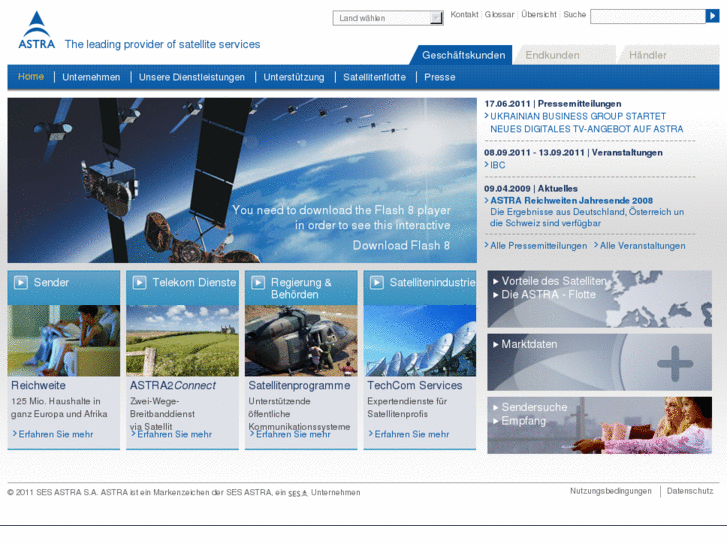Open the Marktdaten banner link
The image size is (727, 545).
click(x=529, y=344)
